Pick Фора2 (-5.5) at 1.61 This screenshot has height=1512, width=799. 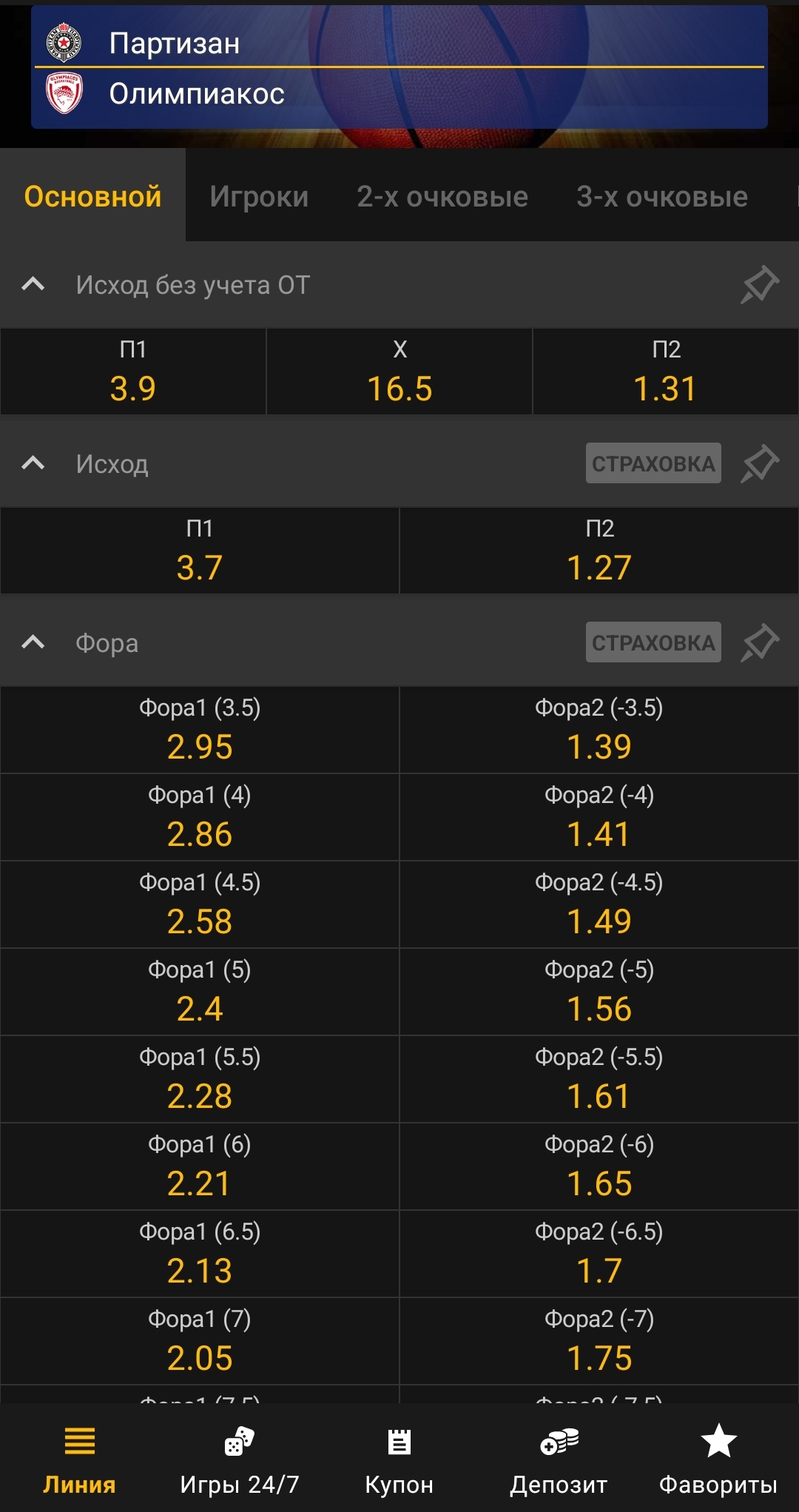[x=599, y=1079]
